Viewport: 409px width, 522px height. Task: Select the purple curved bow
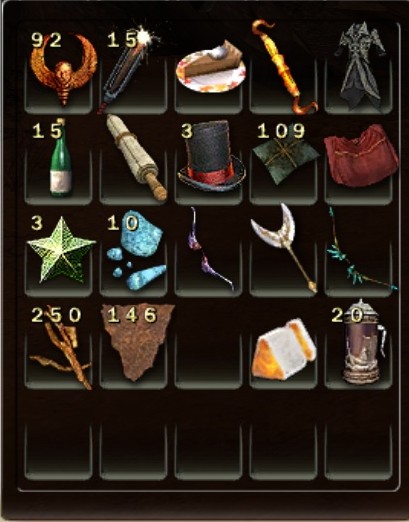pos(209,249)
